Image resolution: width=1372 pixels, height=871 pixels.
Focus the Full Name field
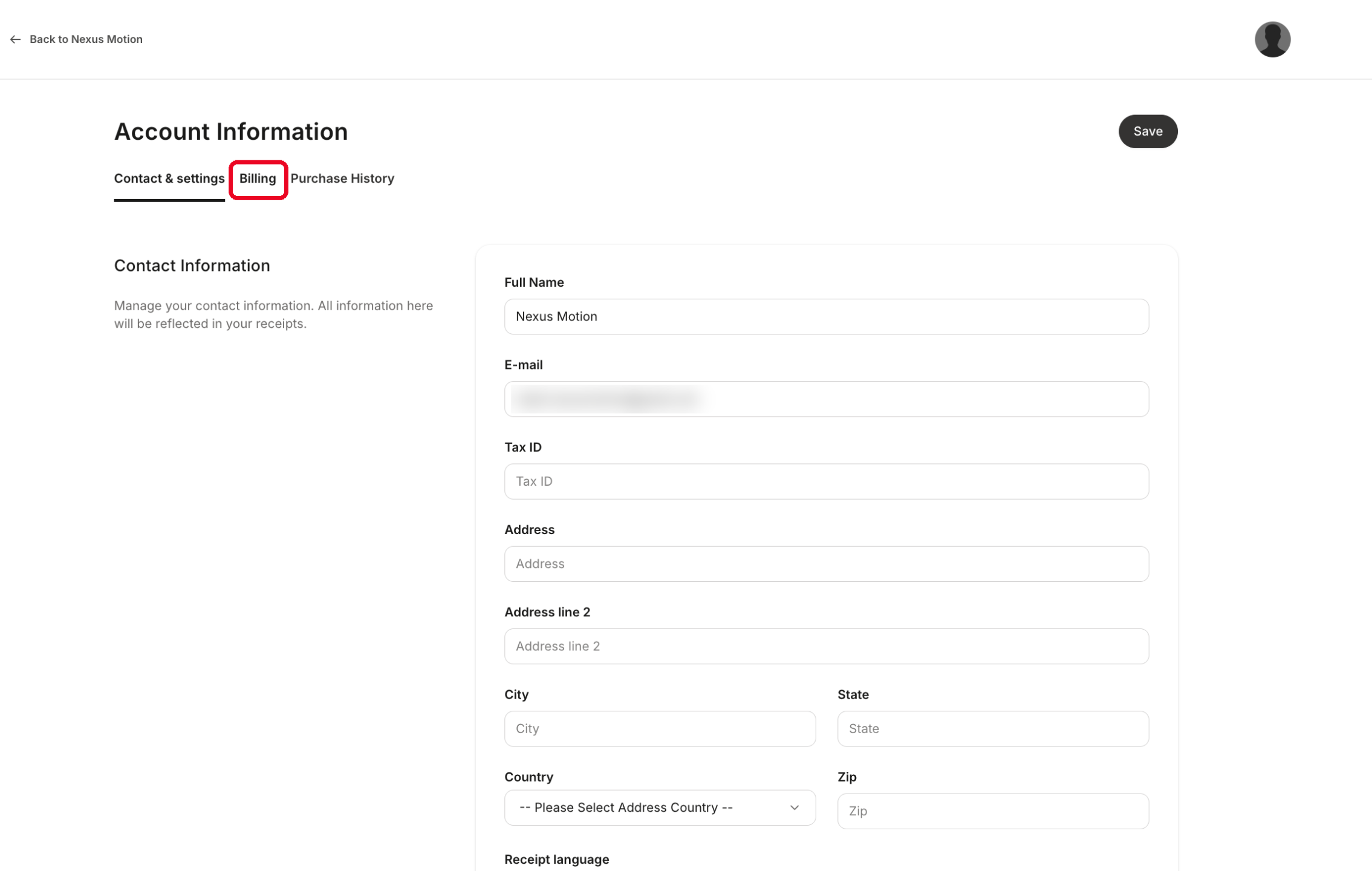click(826, 316)
